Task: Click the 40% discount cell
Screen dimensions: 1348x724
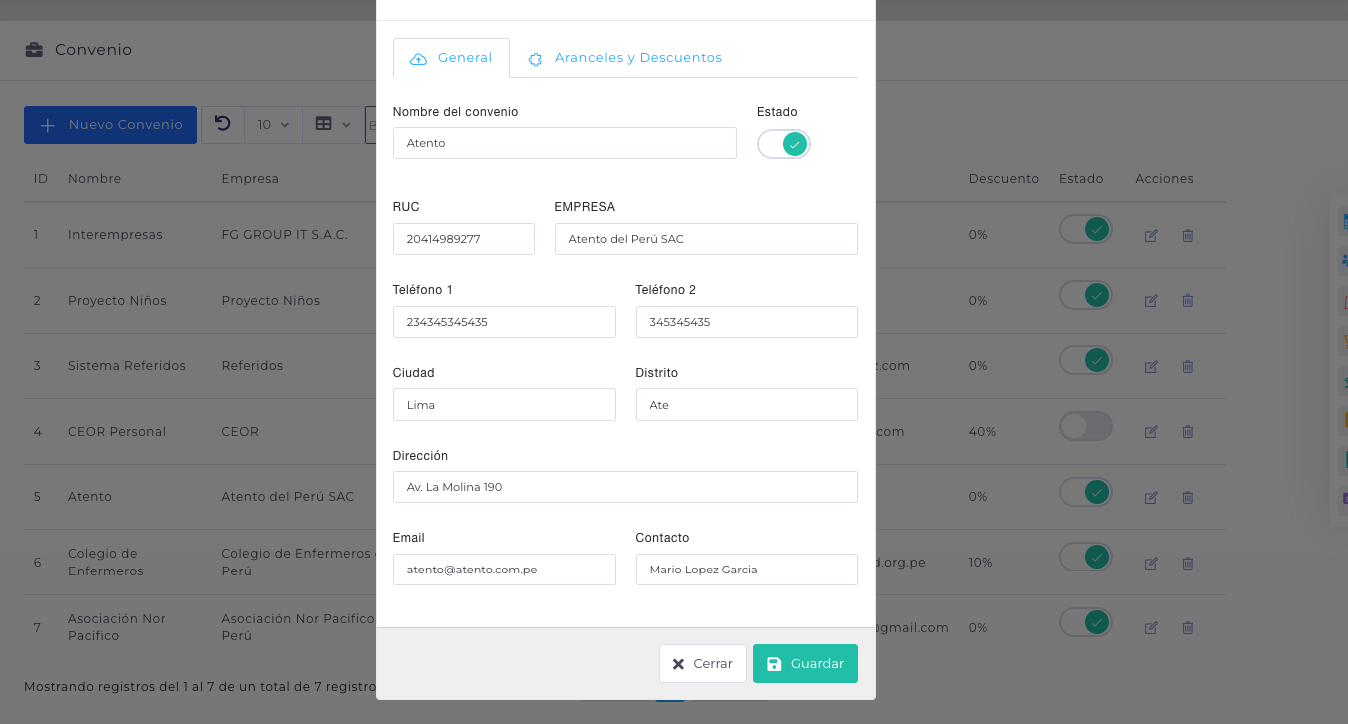Action: tap(982, 432)
